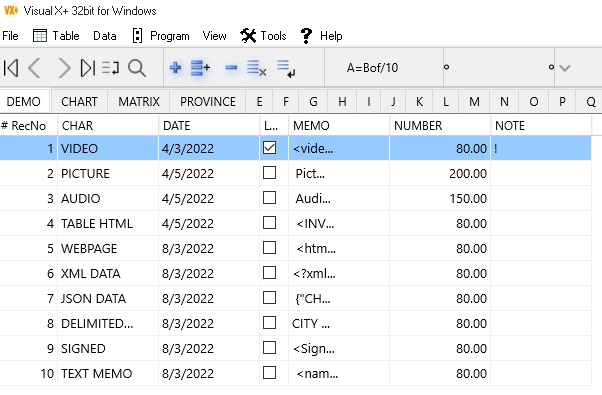Click the Help question mark icon

click(x=306, y=36)
